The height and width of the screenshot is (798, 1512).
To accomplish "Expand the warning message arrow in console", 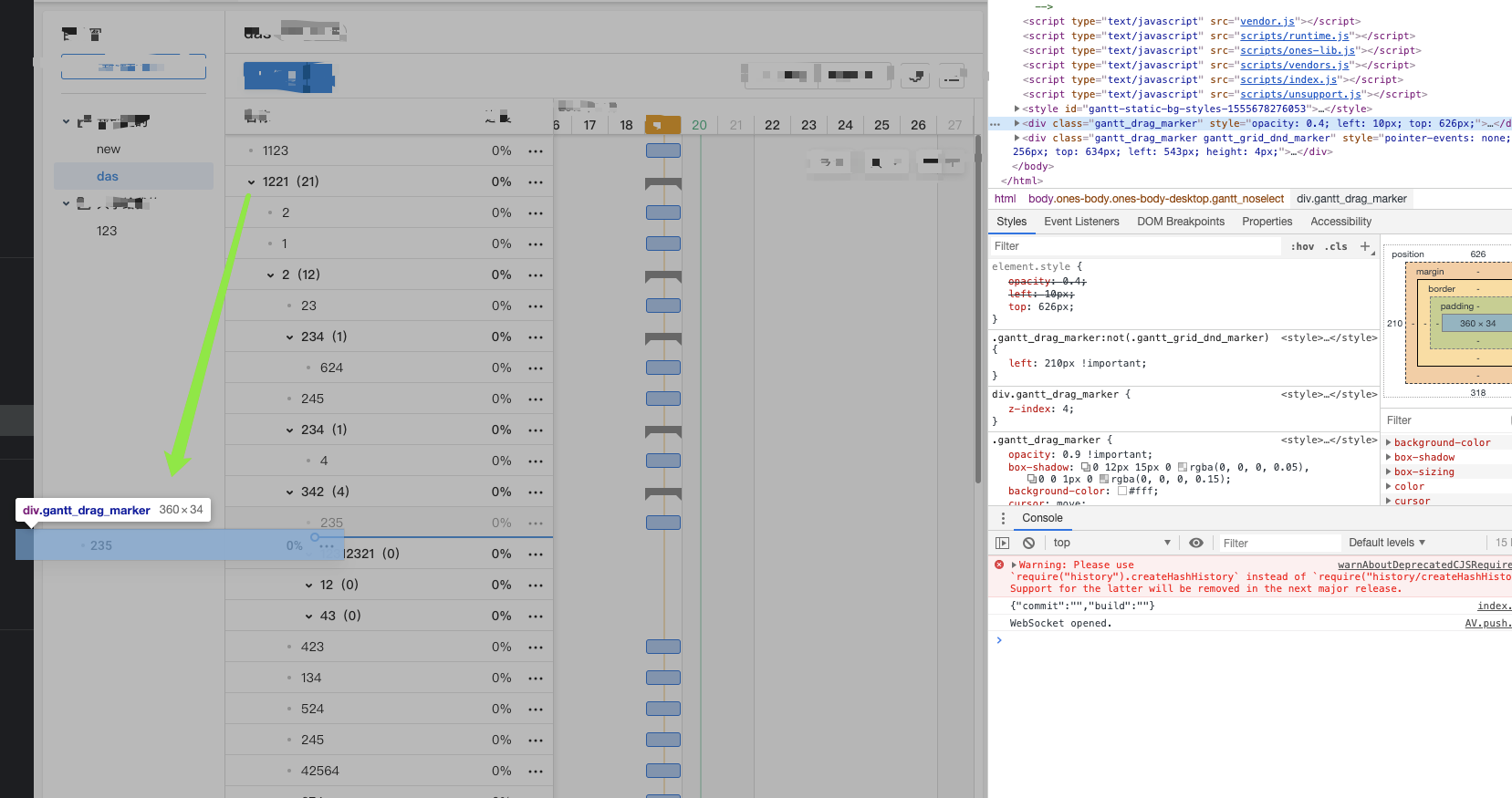I will pos(1014,565).
